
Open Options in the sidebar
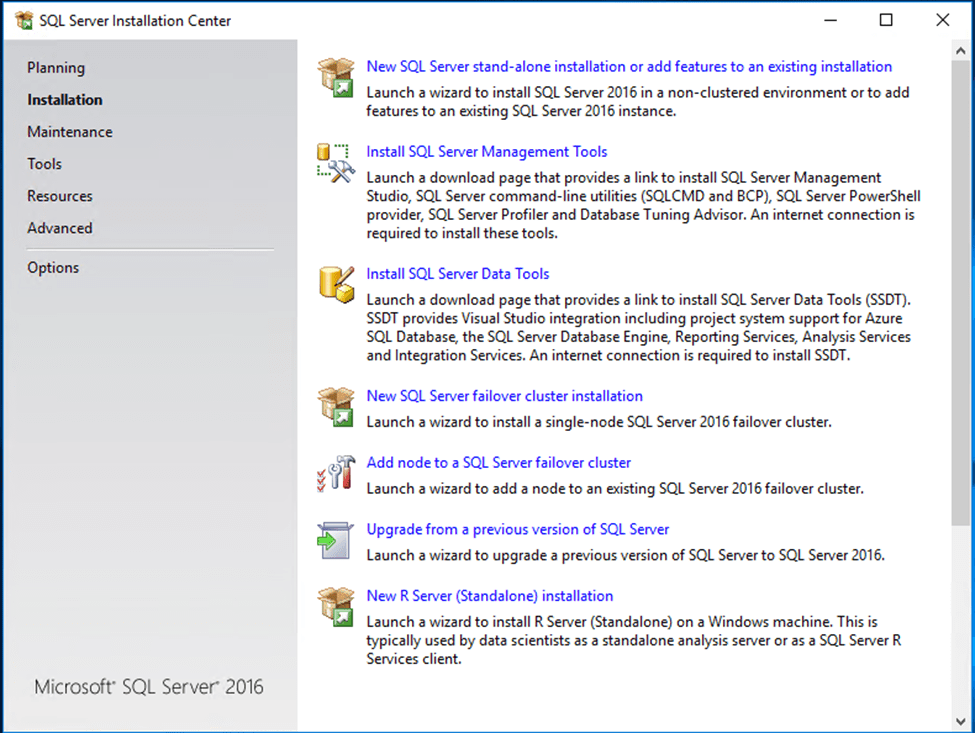point(53,268)
